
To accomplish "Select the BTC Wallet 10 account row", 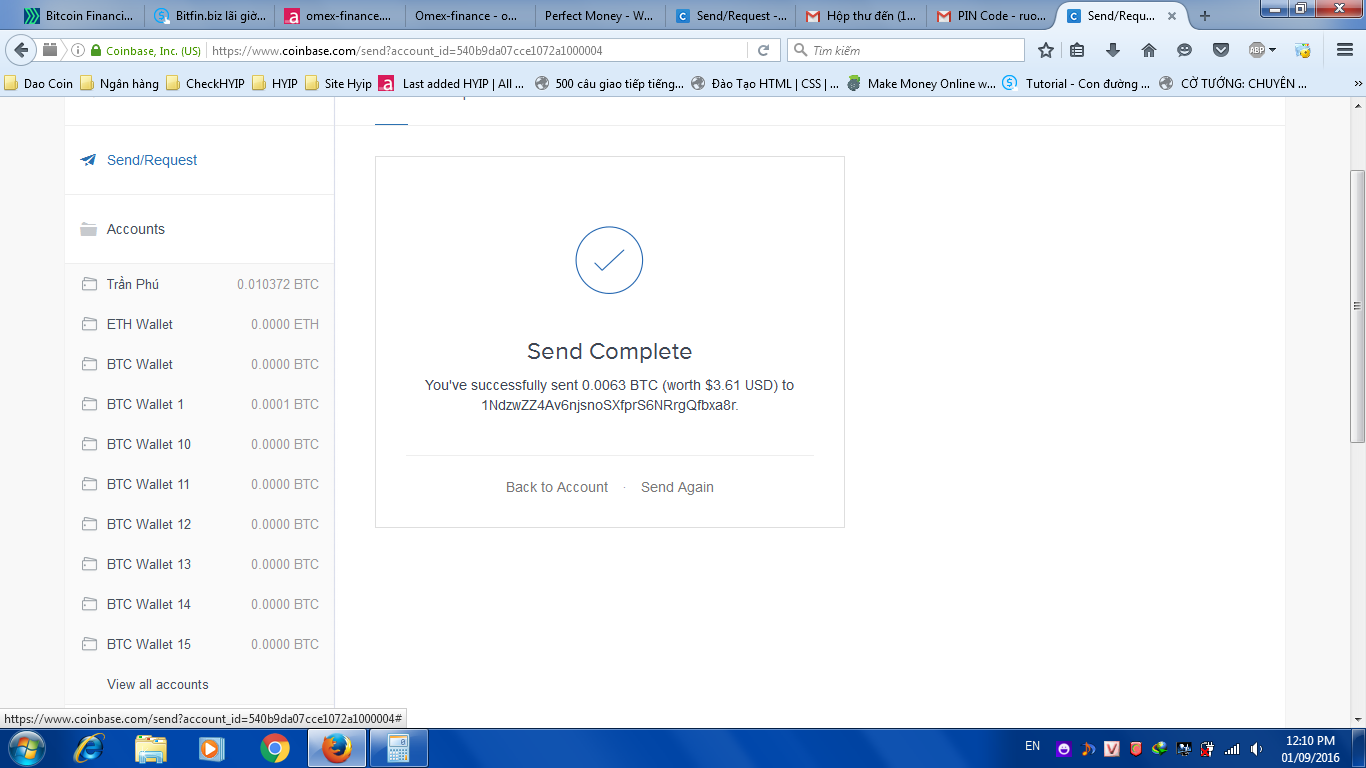I will (200, 444).
